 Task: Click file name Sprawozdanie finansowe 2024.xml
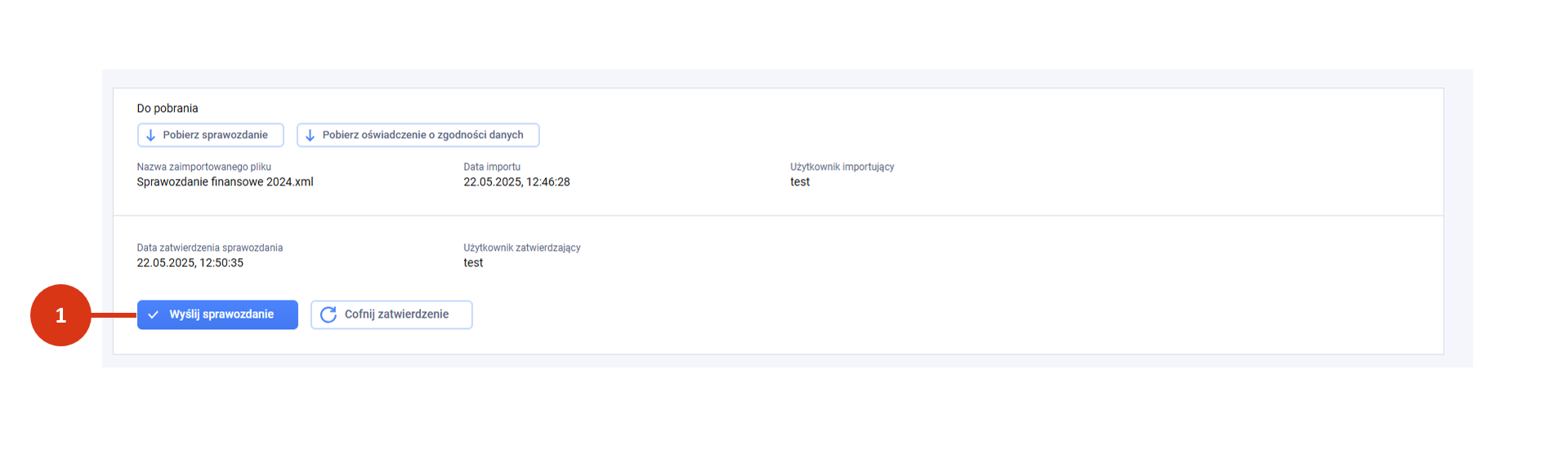pyautogui.click(x=225, y=182)
